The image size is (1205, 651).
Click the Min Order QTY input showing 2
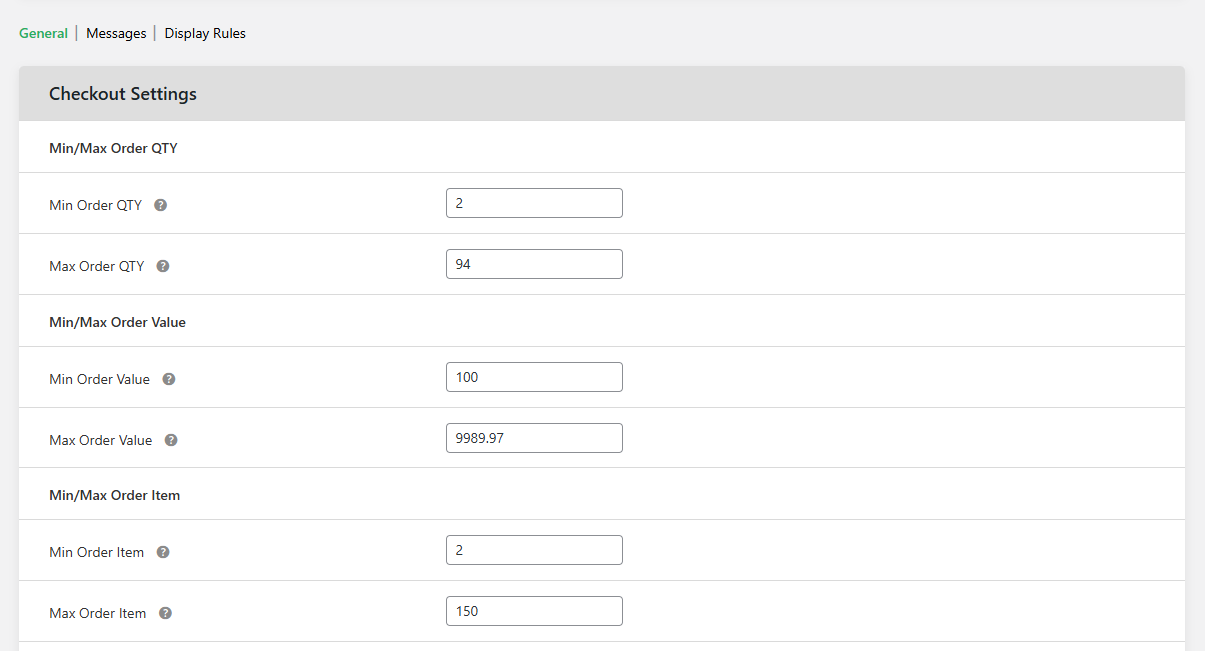pos(534,202)
